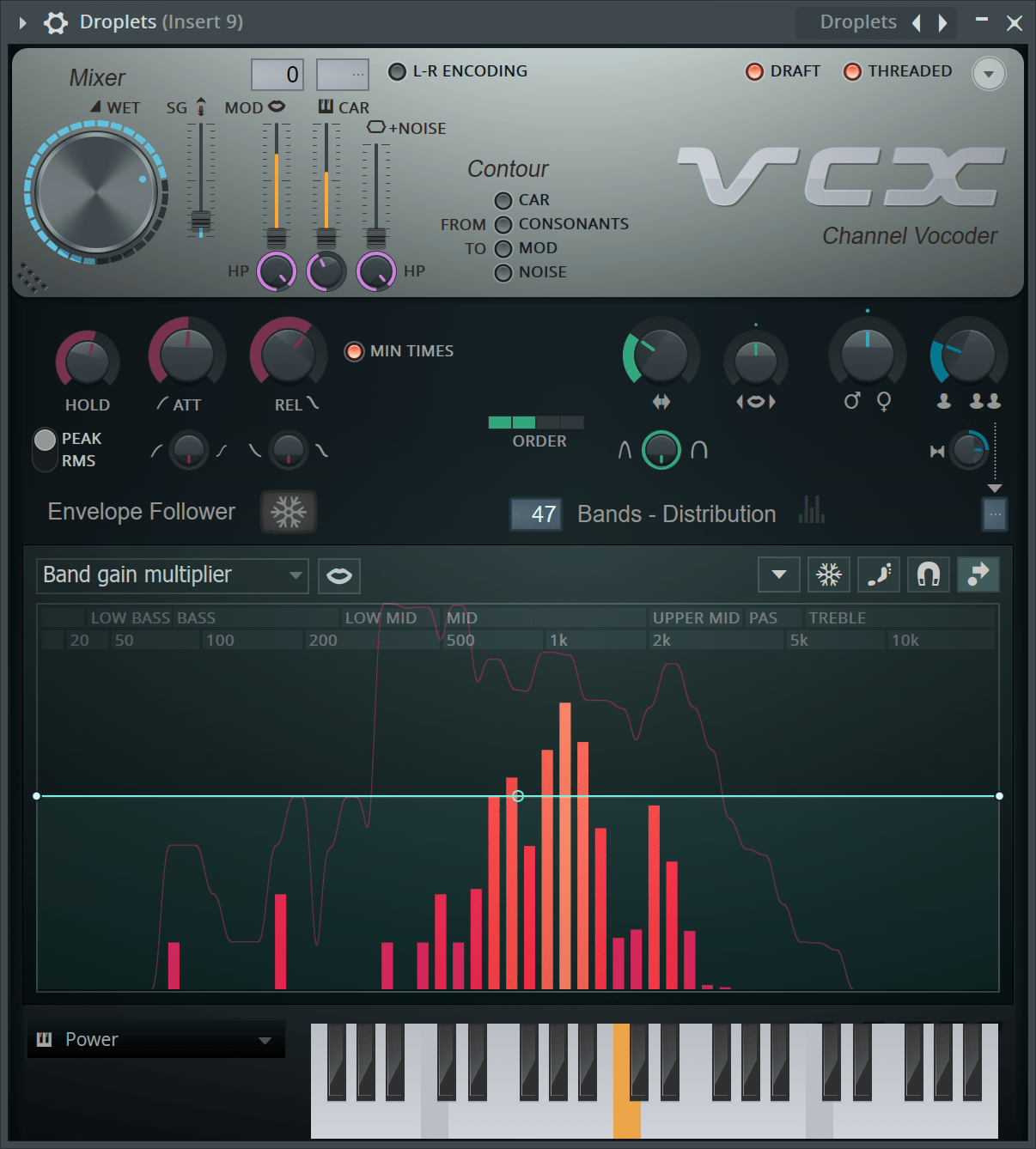
Task: Open the Band gain multiplier dropdown
Action: (x=172, y=575)
